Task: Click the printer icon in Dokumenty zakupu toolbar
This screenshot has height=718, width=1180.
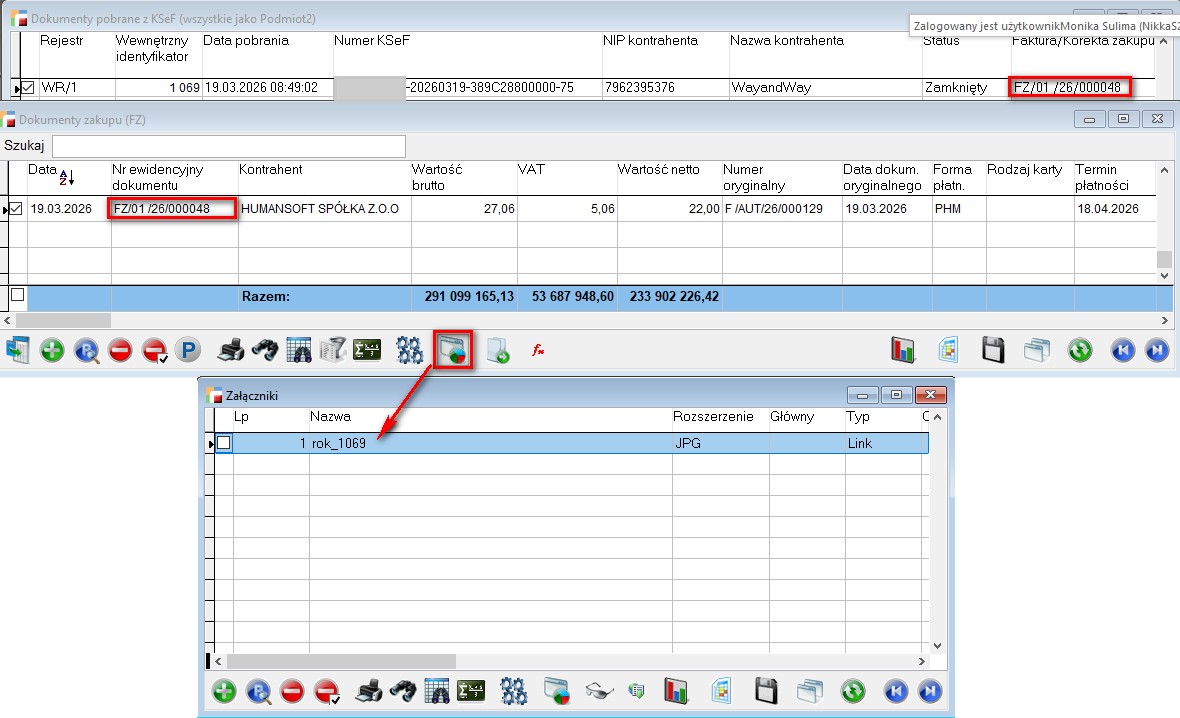Action: pyautogui.click(x=231, y=351)
